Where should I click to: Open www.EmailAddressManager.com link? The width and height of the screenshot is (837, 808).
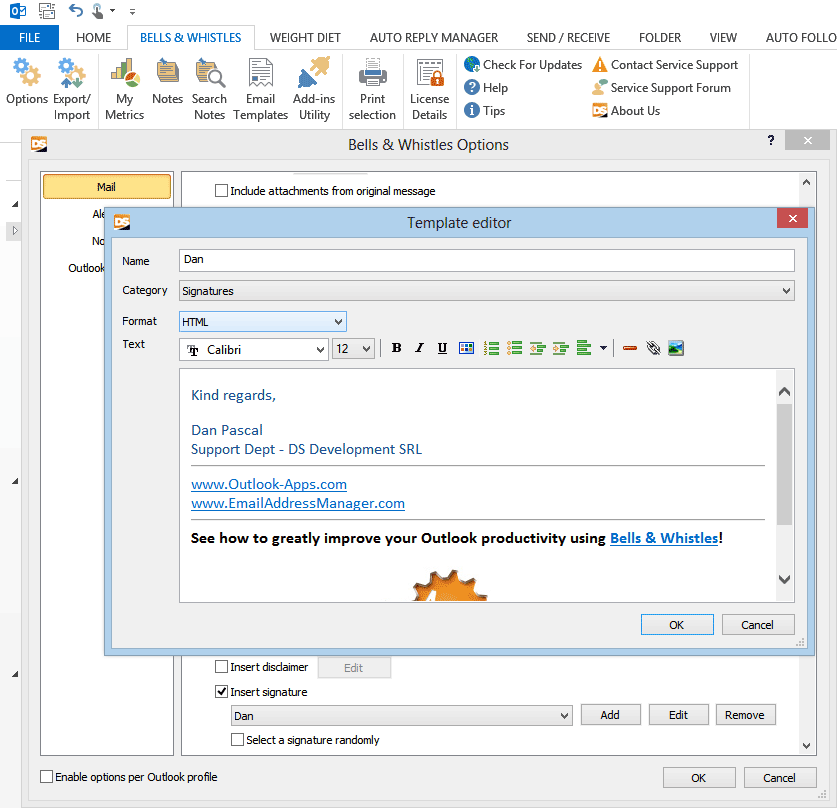pyautogui.click(x=298, y=503)
